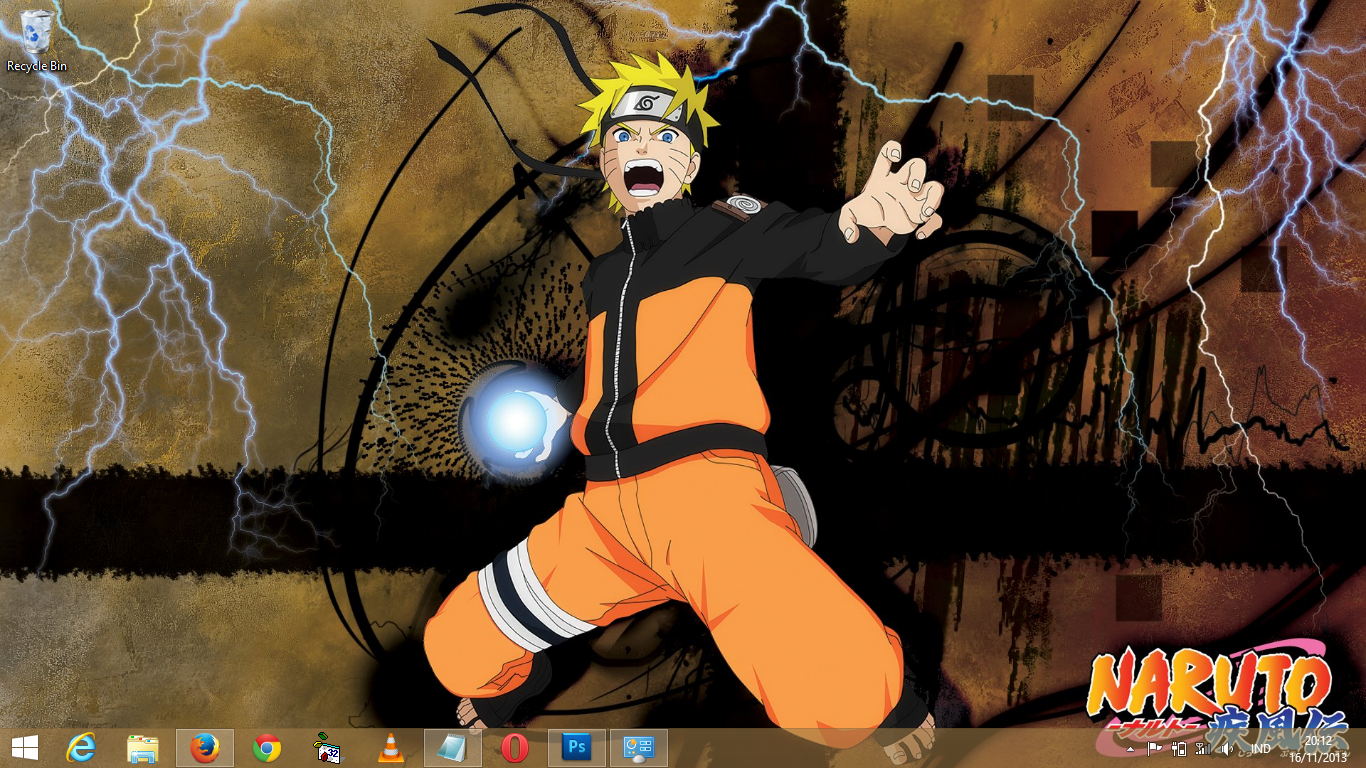The image size is (1366, 768).
Task: Open the calendar app with number 32
Action: (327, 748)
